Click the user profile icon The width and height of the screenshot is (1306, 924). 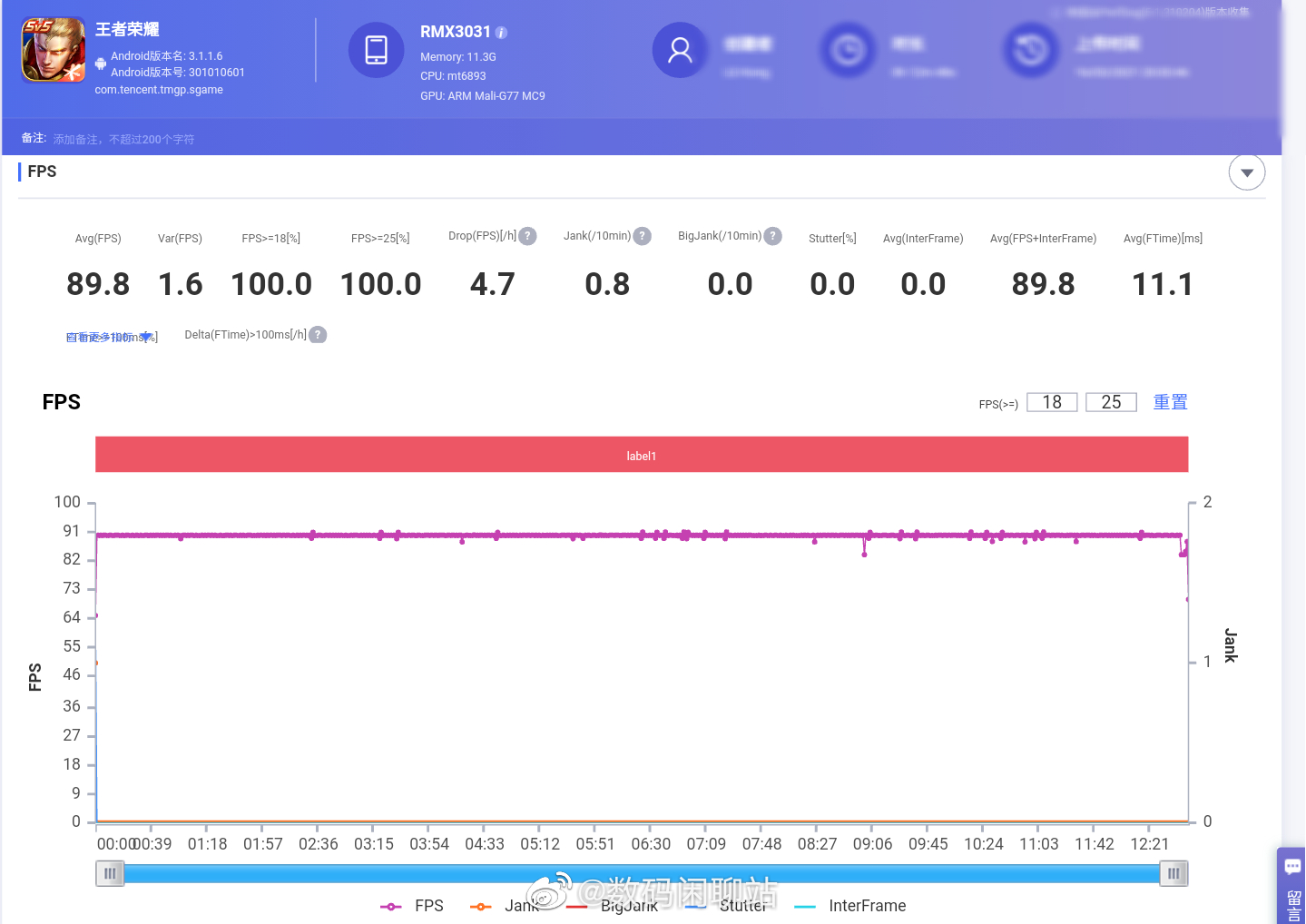point(680,50)
